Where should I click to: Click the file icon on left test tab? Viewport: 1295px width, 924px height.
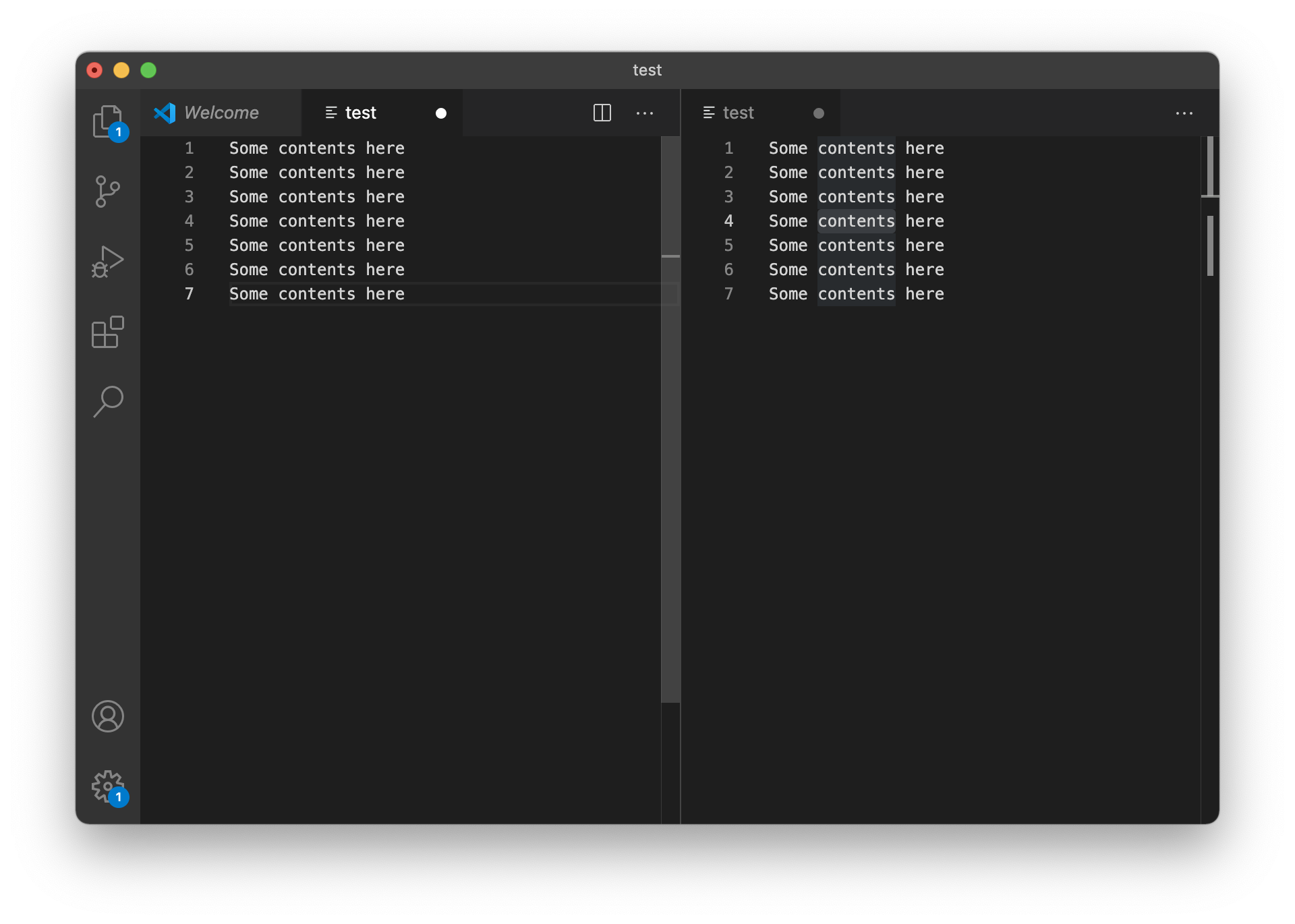pyautogui.click(x=331, y=113)
